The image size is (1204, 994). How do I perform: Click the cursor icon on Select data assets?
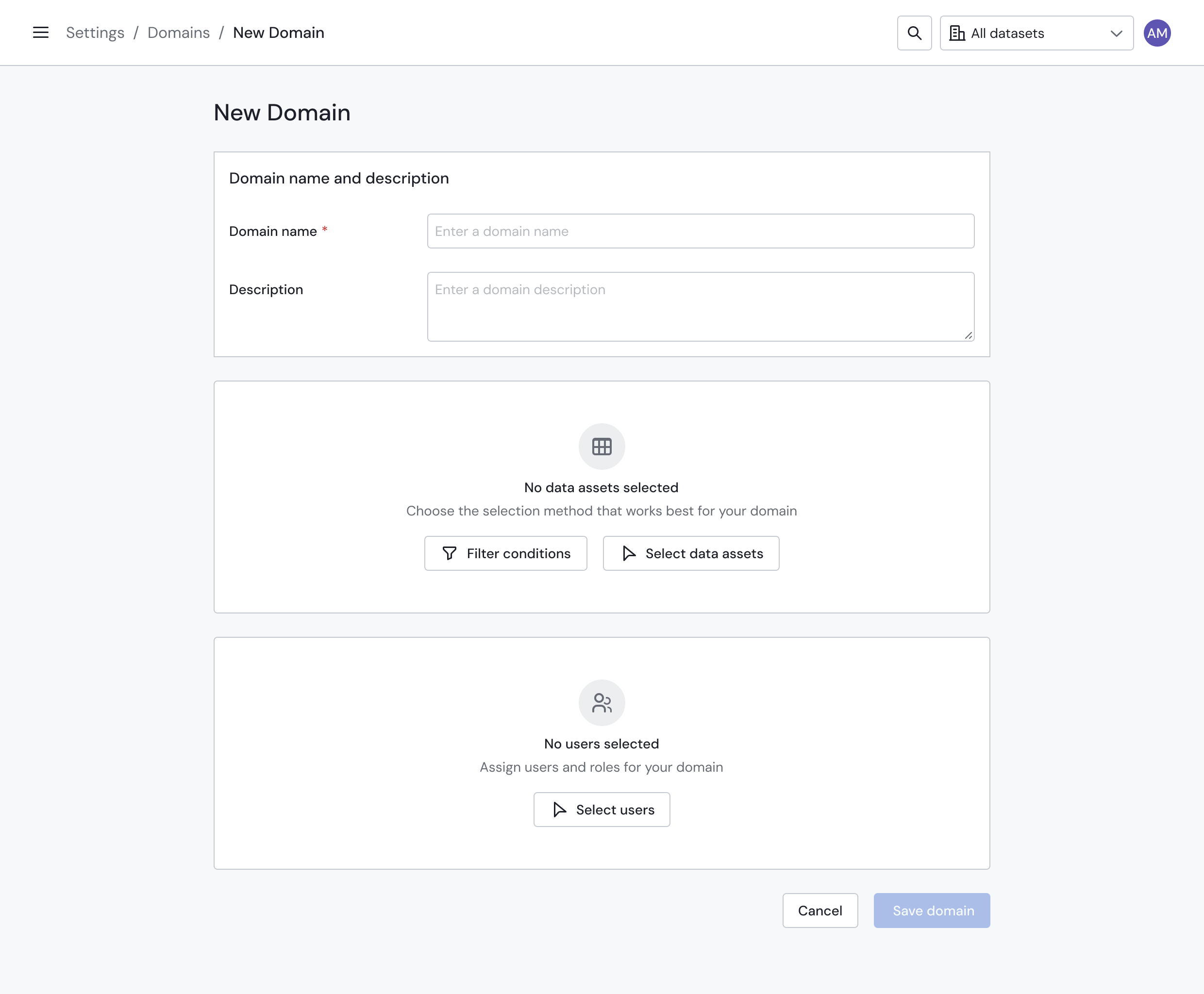click(629, 553)
